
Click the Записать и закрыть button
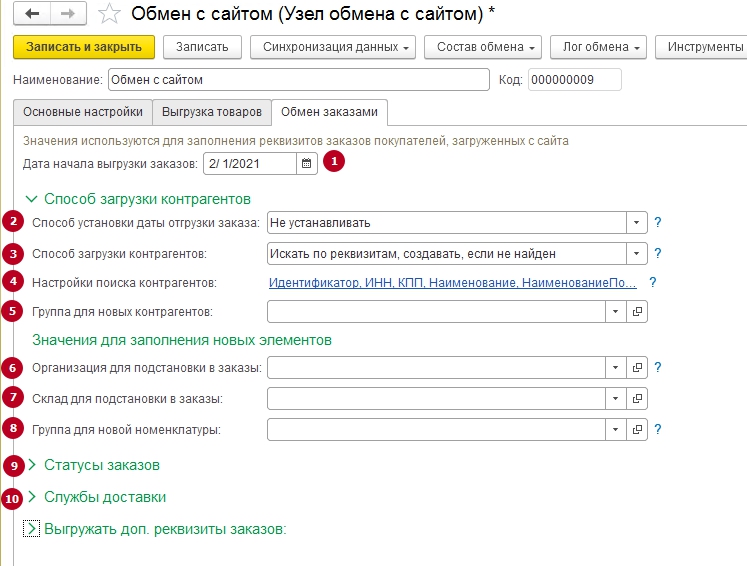[x=84, y=47]
